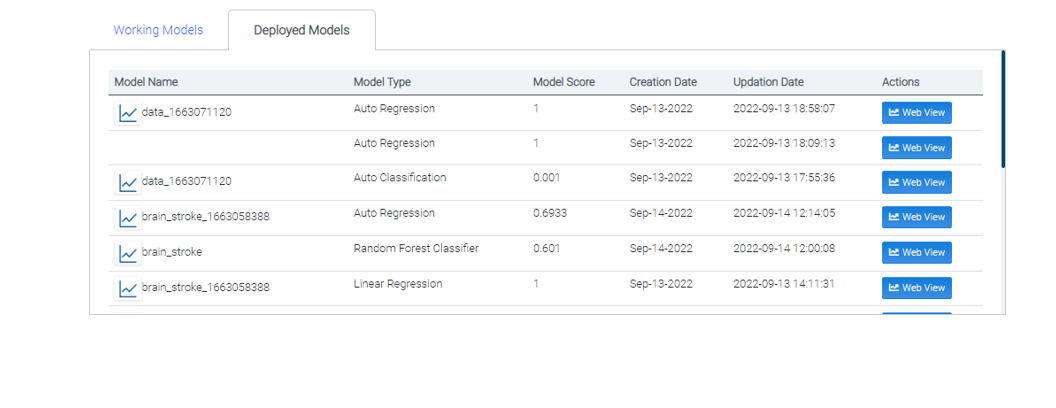Click chart icon beside Random Forest brain_stroke model

[128, 254]
